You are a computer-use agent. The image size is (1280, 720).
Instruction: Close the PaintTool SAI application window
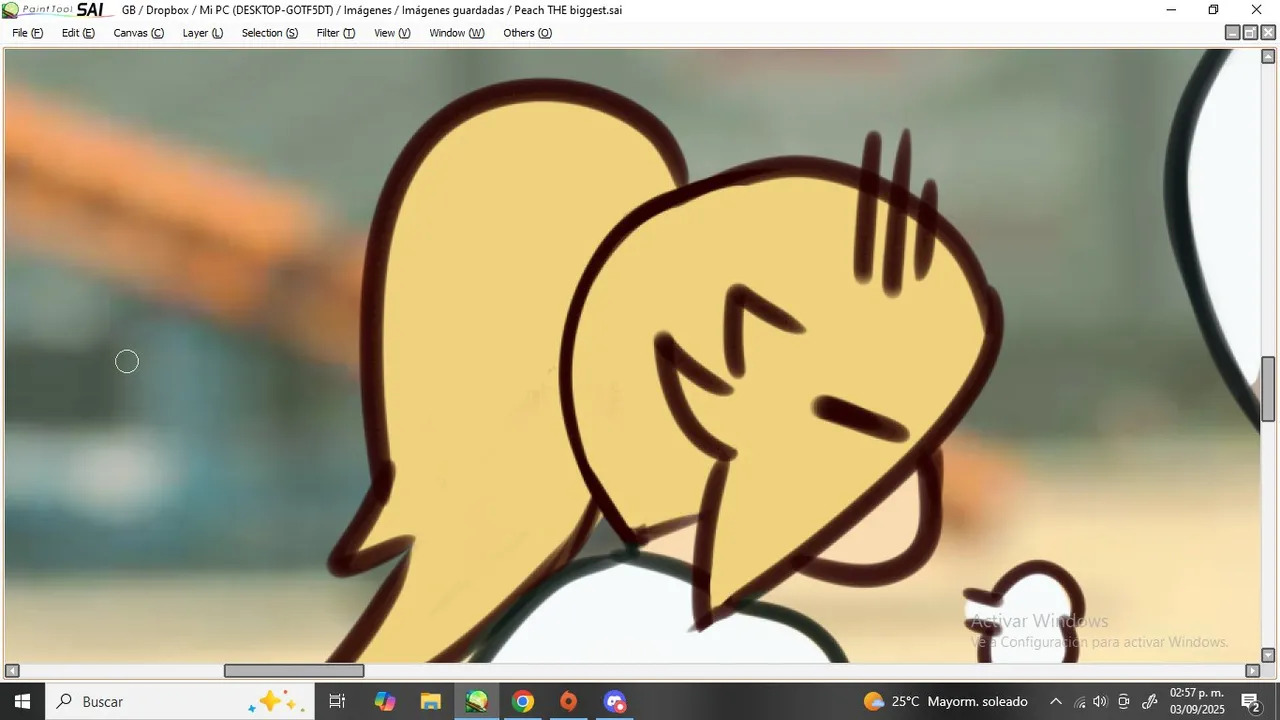[1257, 10]
